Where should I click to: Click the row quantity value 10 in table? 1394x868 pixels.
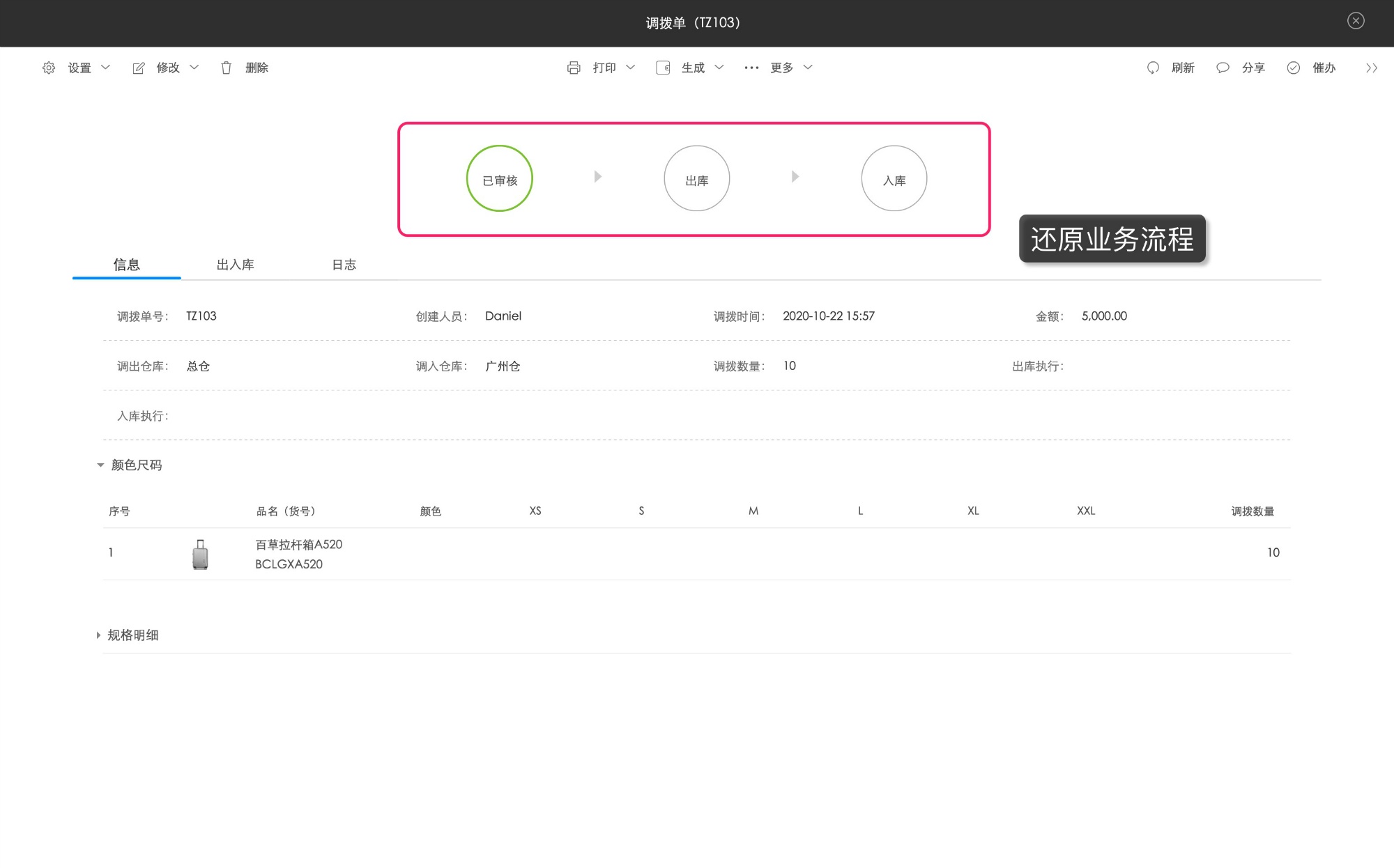pyautogui.click(x=1273, y=553)
